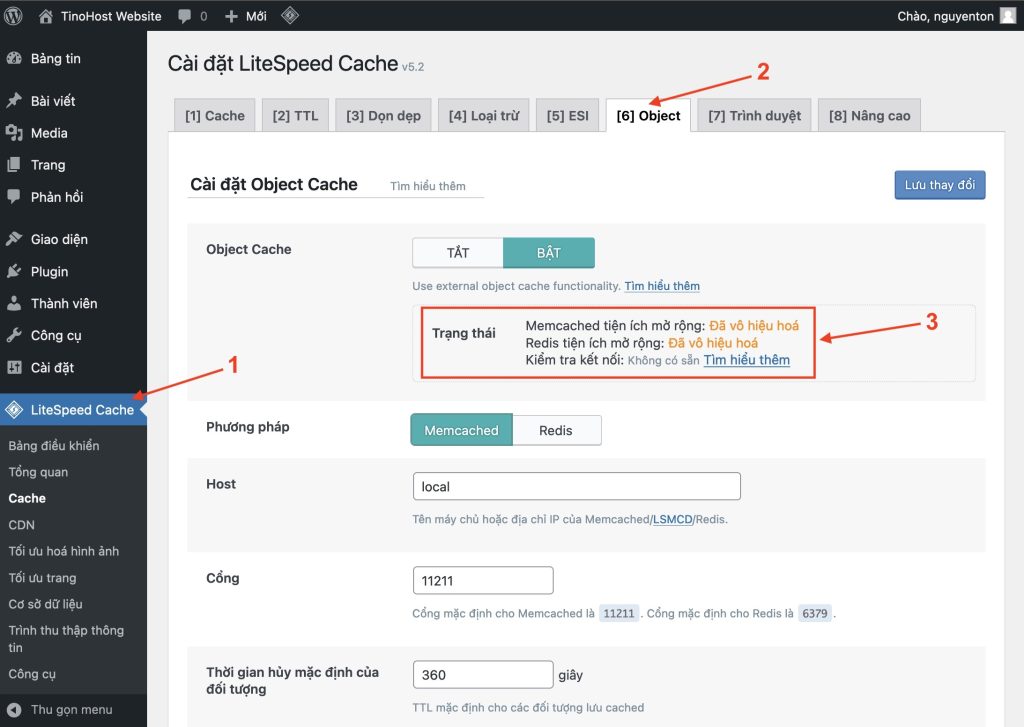The width and height of the screenshot is (1024, 727).
Task: Open Công cụ under LiteSpeed Cache submenu
Action: coord(32,674)
